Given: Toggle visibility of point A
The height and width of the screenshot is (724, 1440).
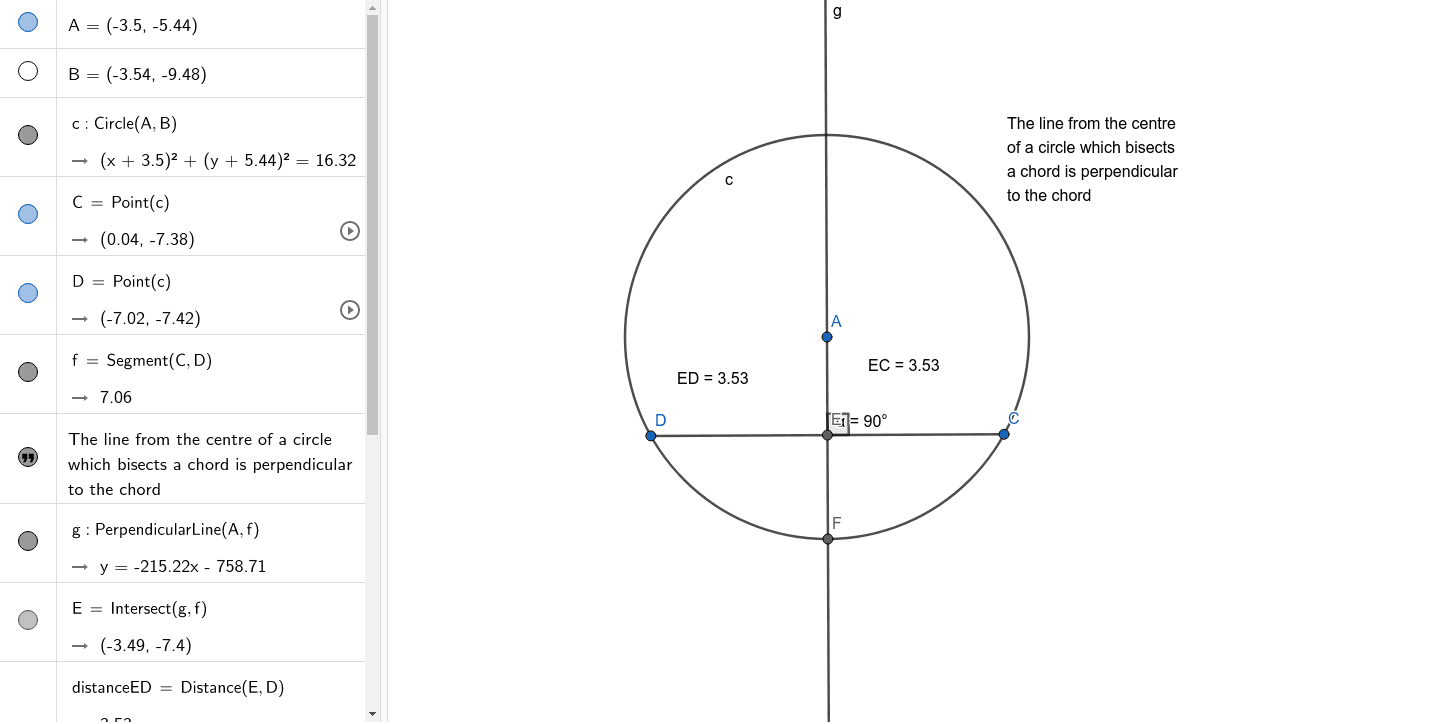Looking at the screenshot, I should point(28,22).
